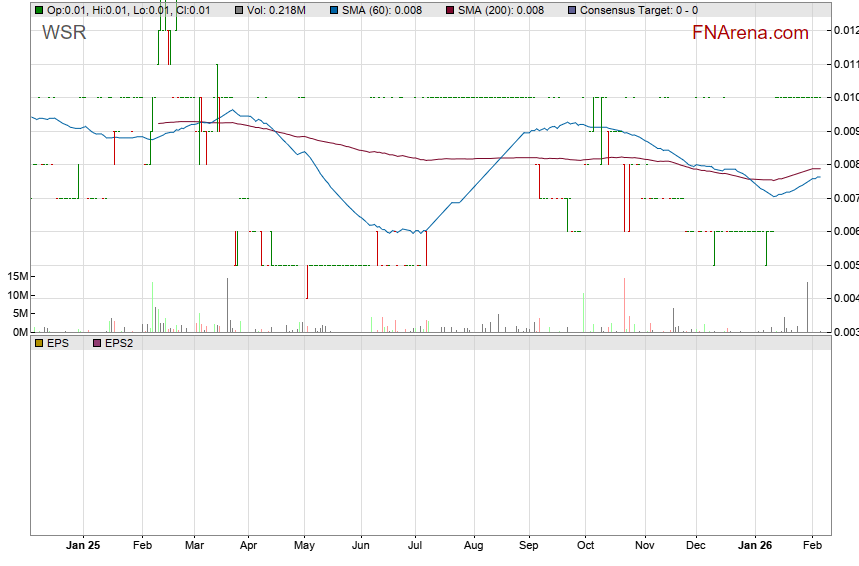Click the yellow EPS legend swatch
The height and width of the screenshot is (566, 859).
click(x=38, y=342)
